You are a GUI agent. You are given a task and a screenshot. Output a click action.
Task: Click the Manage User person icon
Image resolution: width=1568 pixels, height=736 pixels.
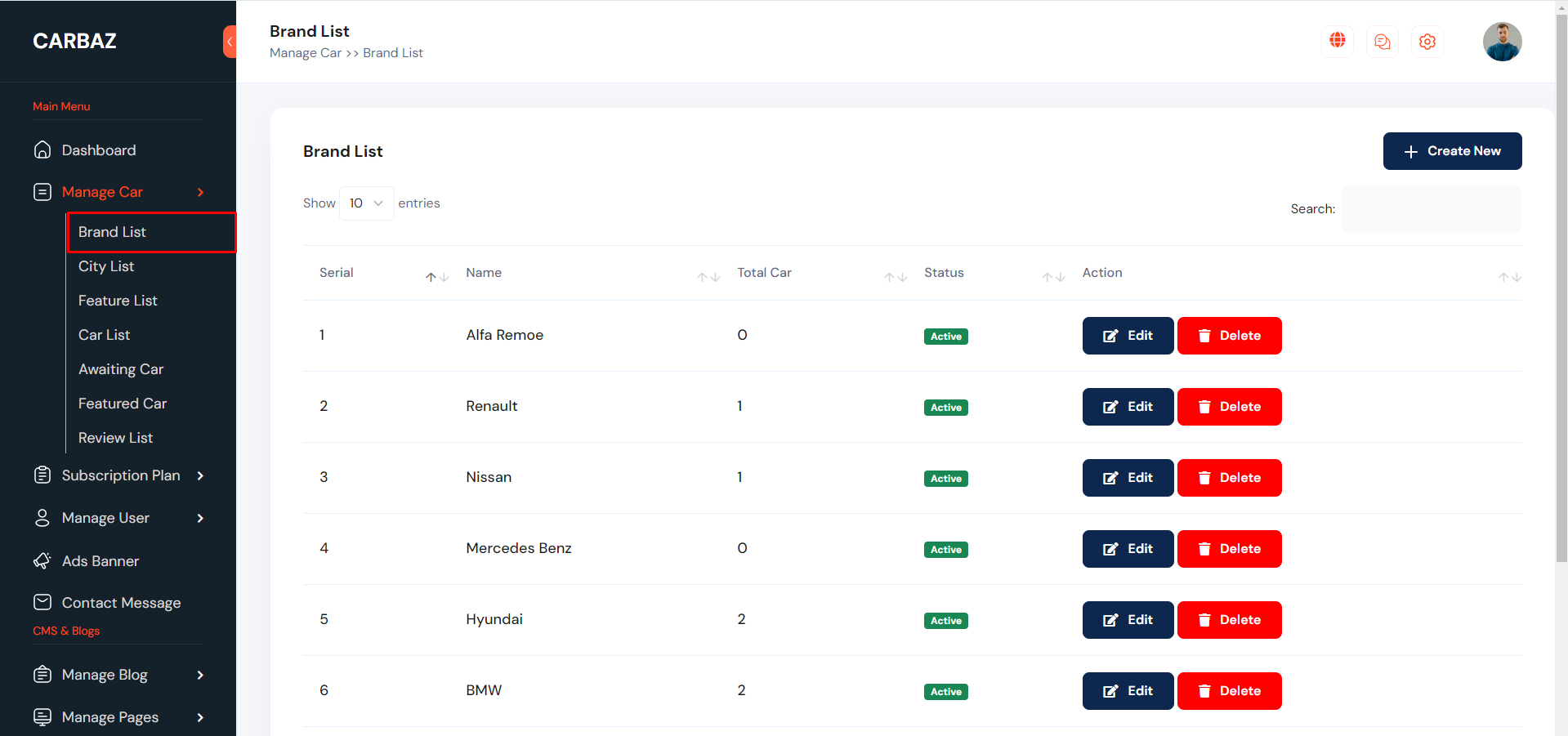42,518
